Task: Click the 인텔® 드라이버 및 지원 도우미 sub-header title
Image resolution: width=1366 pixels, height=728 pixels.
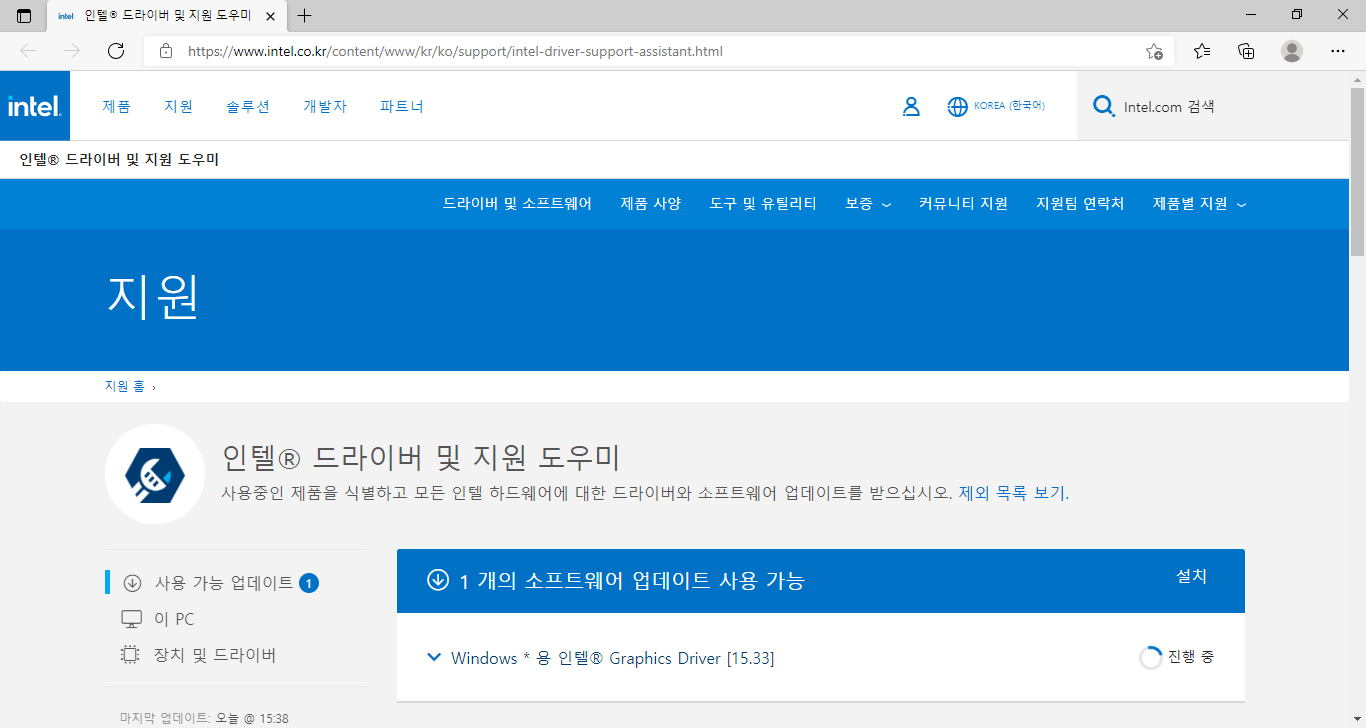Action: pos(119,160)
